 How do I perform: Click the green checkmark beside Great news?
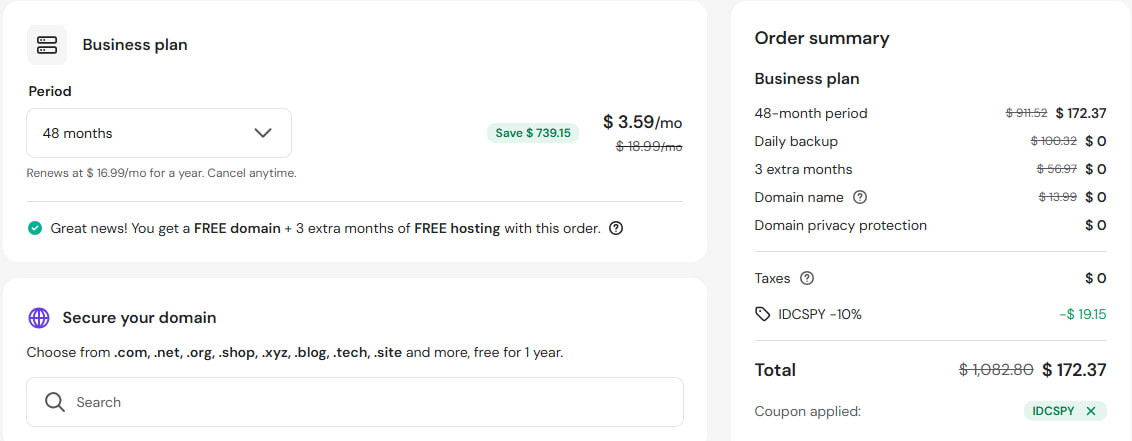34,229
